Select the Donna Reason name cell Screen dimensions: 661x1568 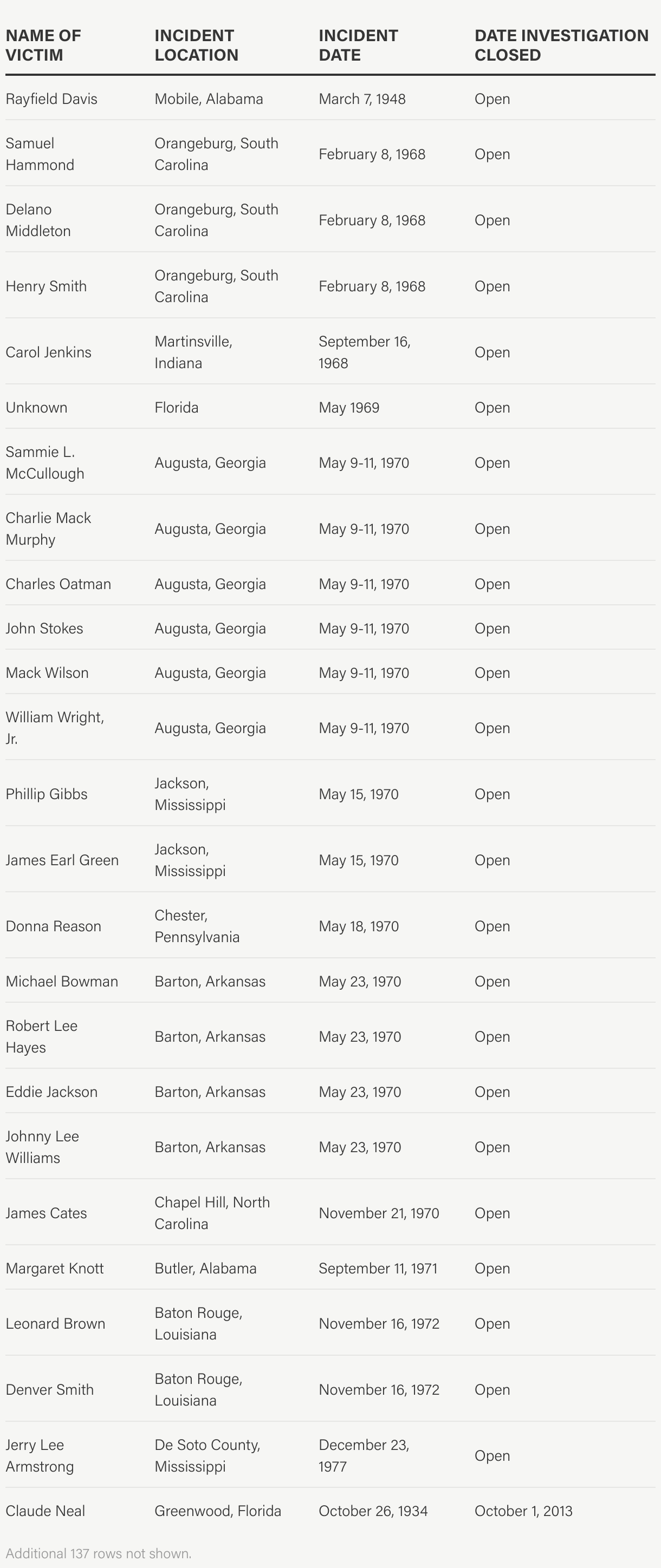[53, 926]
